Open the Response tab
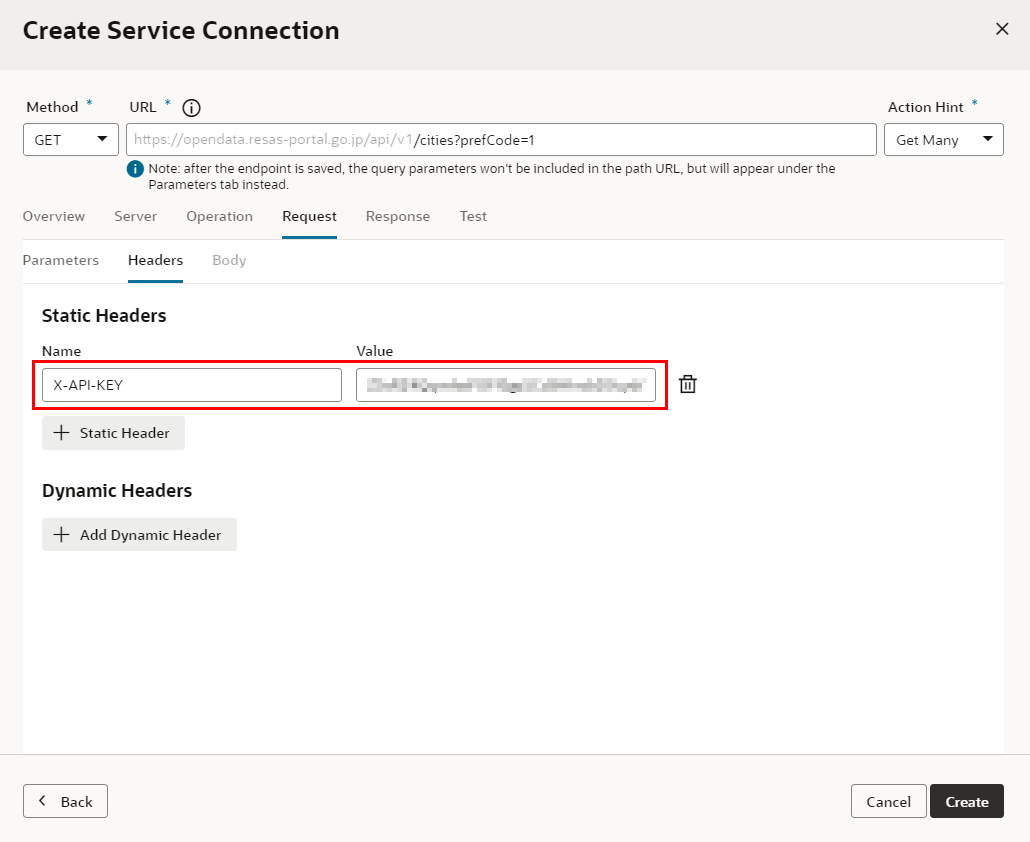 pyautogui.click(x=397, y=216)
